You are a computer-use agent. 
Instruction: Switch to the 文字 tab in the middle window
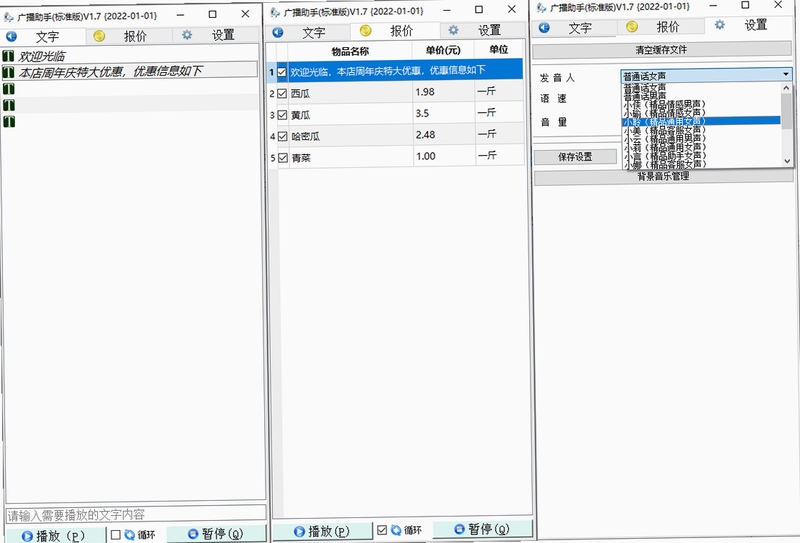tap(308, 33)
